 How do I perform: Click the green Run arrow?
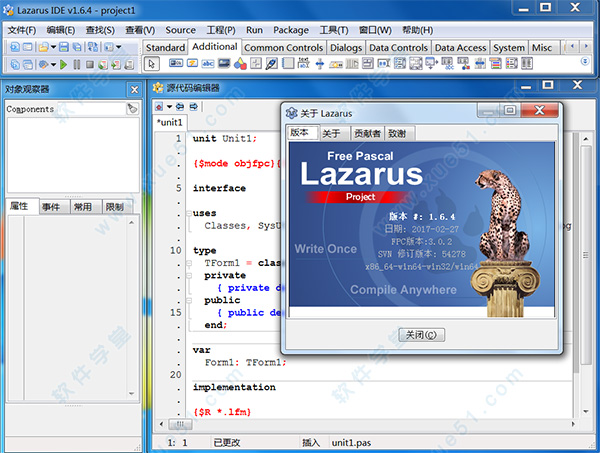click(64, 64)
